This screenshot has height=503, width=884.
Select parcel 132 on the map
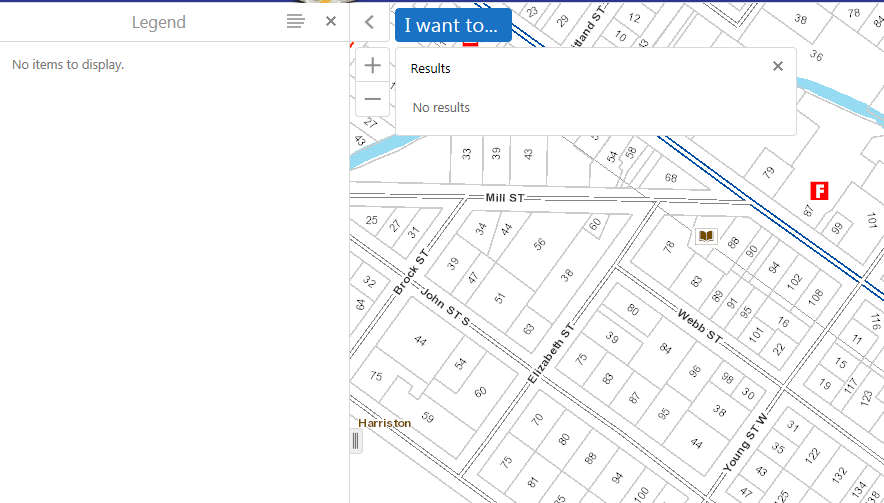[x=839, y=474]
